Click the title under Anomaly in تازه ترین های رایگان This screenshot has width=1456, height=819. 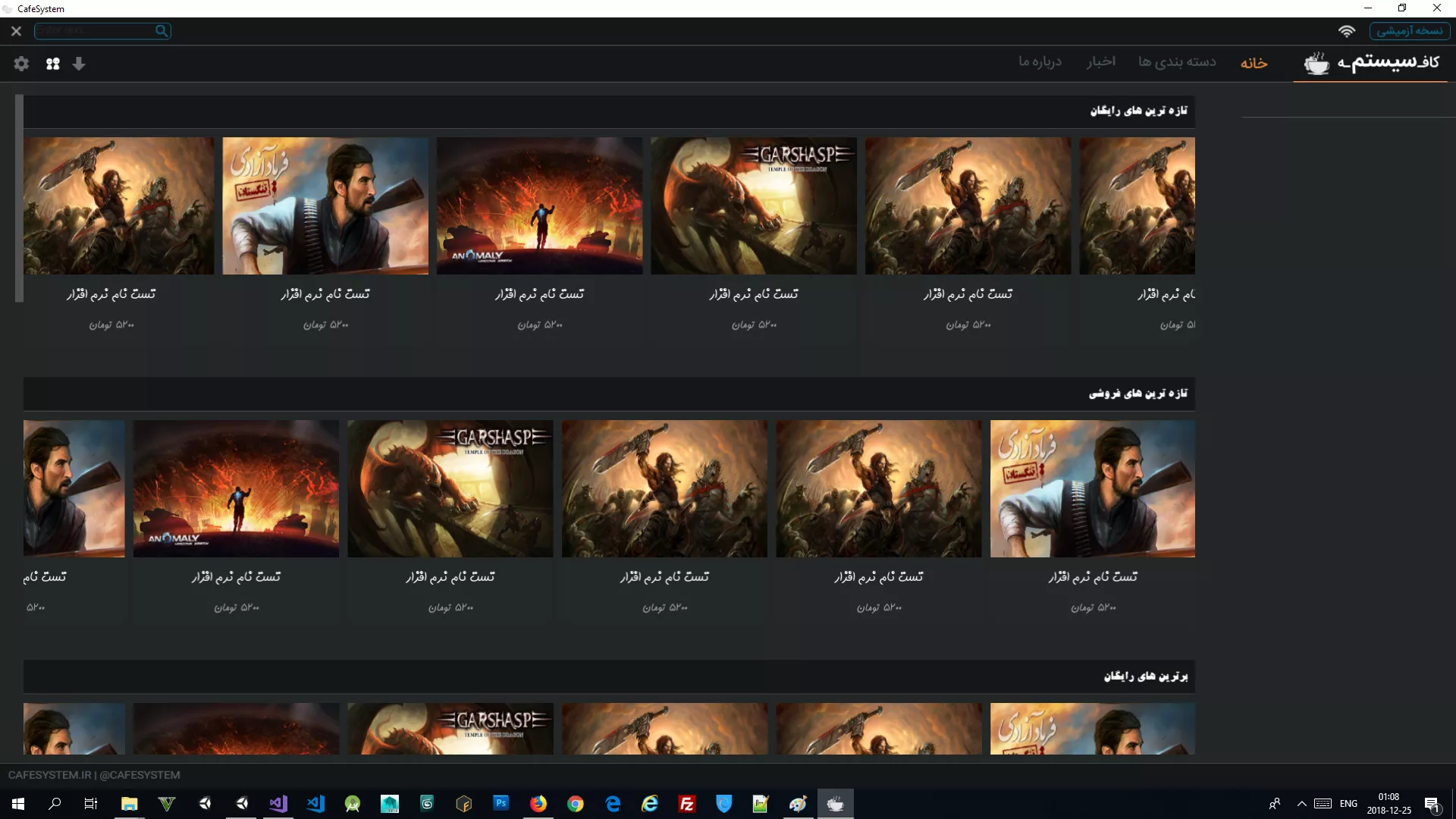(x=539, y=294)
